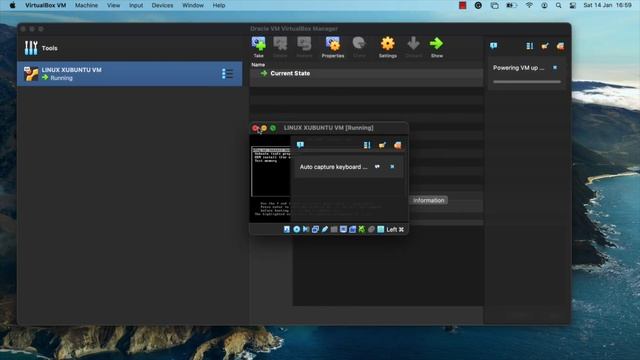The image size is (640, 360).
Task: Open snapshot Properties in the toolbar
Action: (x=333, y=47)
